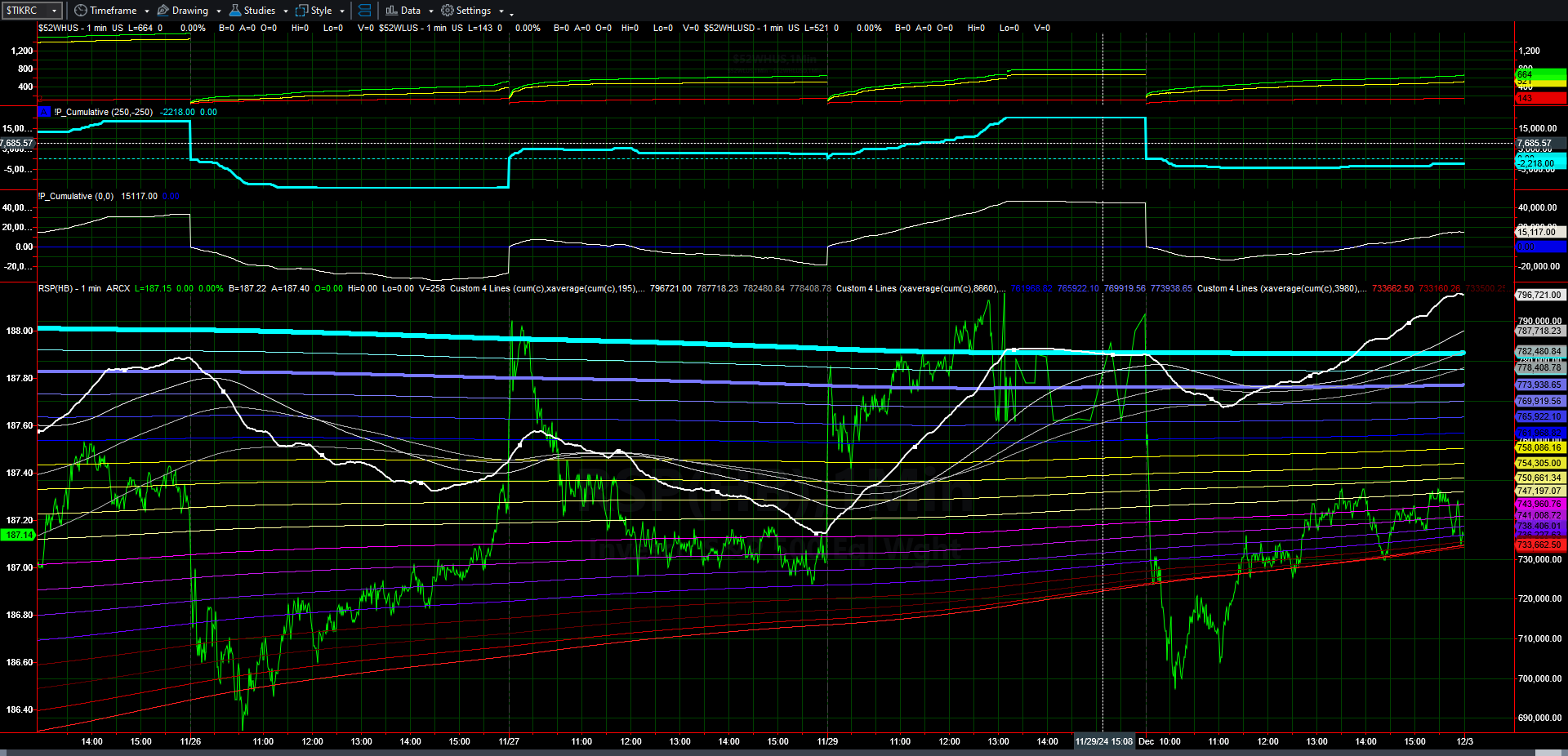The width and height of the screenshot is (1568, 756).
Task: Click the linked panels icon in toolbar
Action: [x=365, y=11]
